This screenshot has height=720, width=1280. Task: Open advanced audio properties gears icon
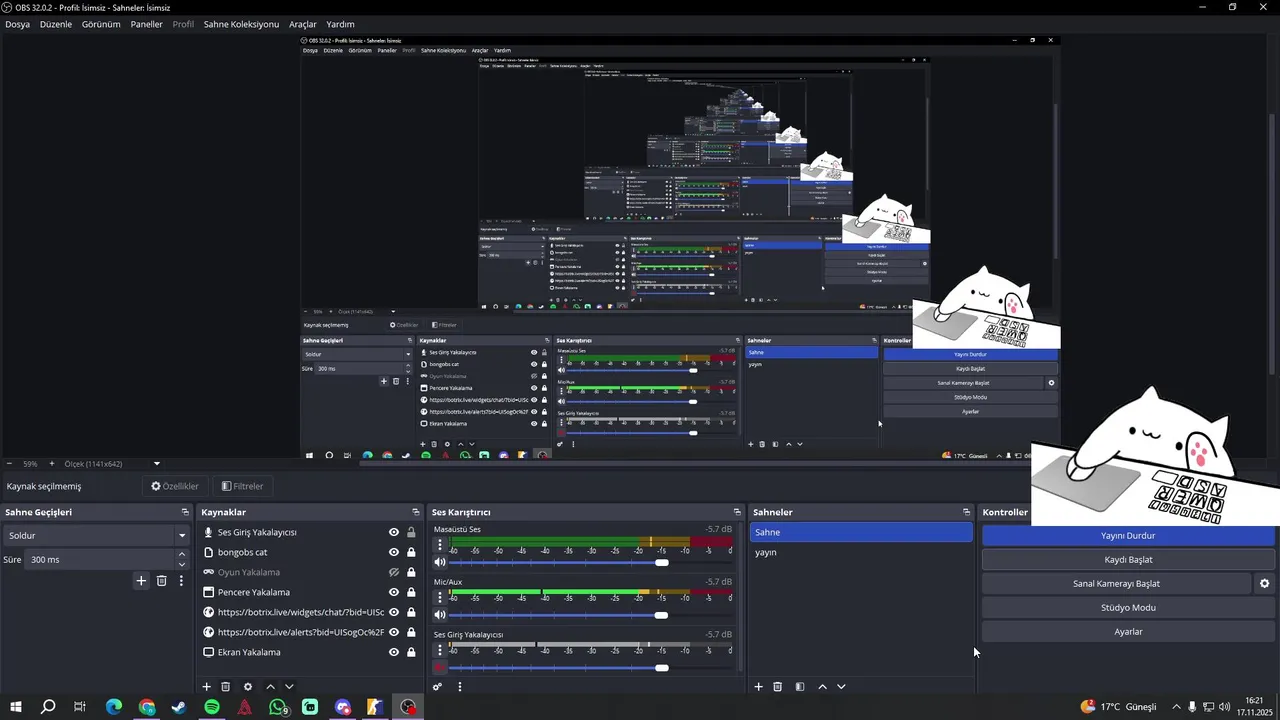(x=437, y=687)
